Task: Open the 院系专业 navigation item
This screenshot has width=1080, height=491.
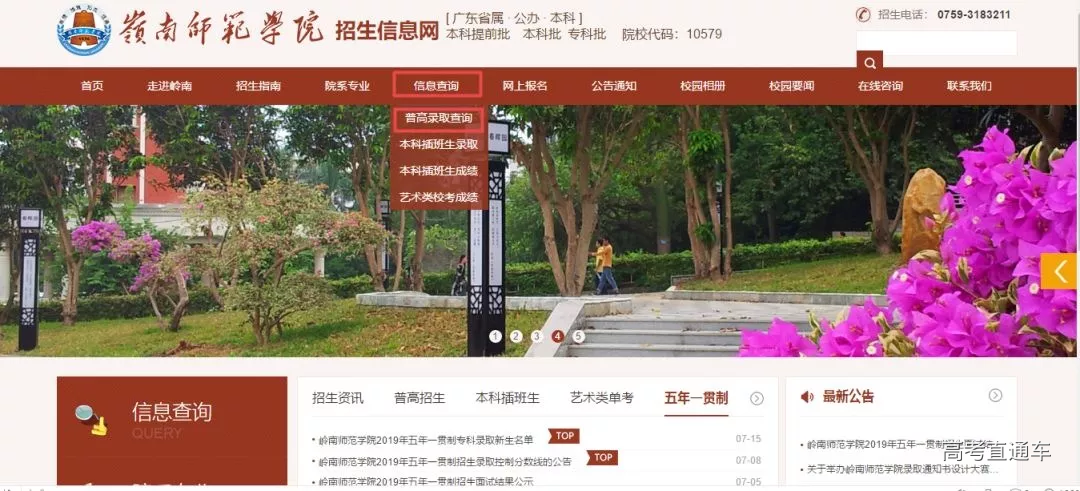Action: coord(347,86)
